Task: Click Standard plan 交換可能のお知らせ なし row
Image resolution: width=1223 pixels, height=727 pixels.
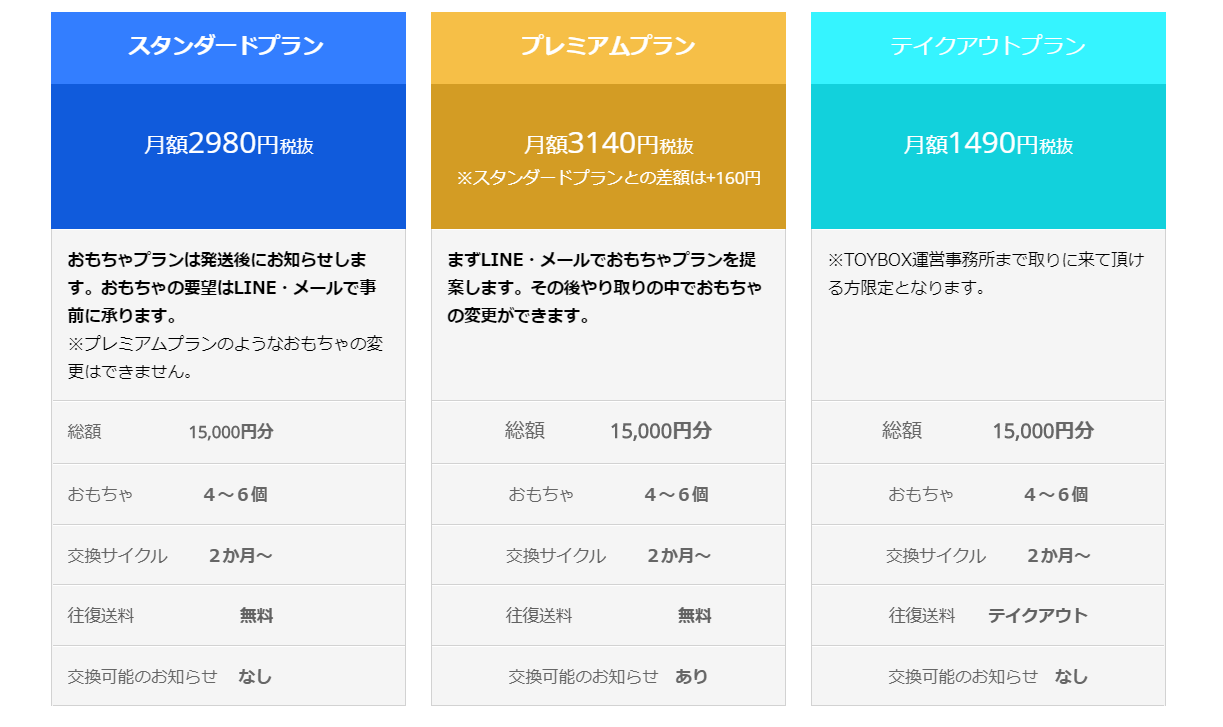Action: [x=228, y=676]
